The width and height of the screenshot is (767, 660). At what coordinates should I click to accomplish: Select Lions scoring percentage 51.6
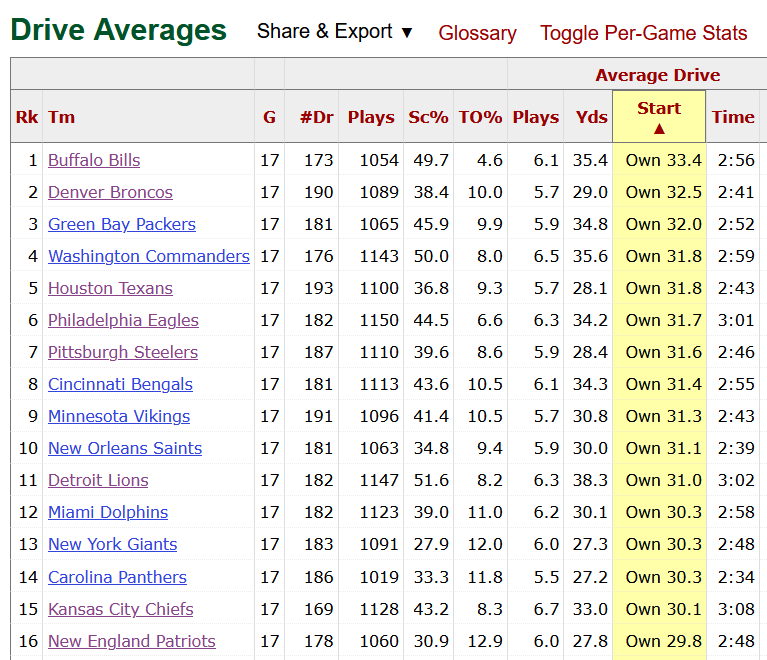(x=431, y=480)
